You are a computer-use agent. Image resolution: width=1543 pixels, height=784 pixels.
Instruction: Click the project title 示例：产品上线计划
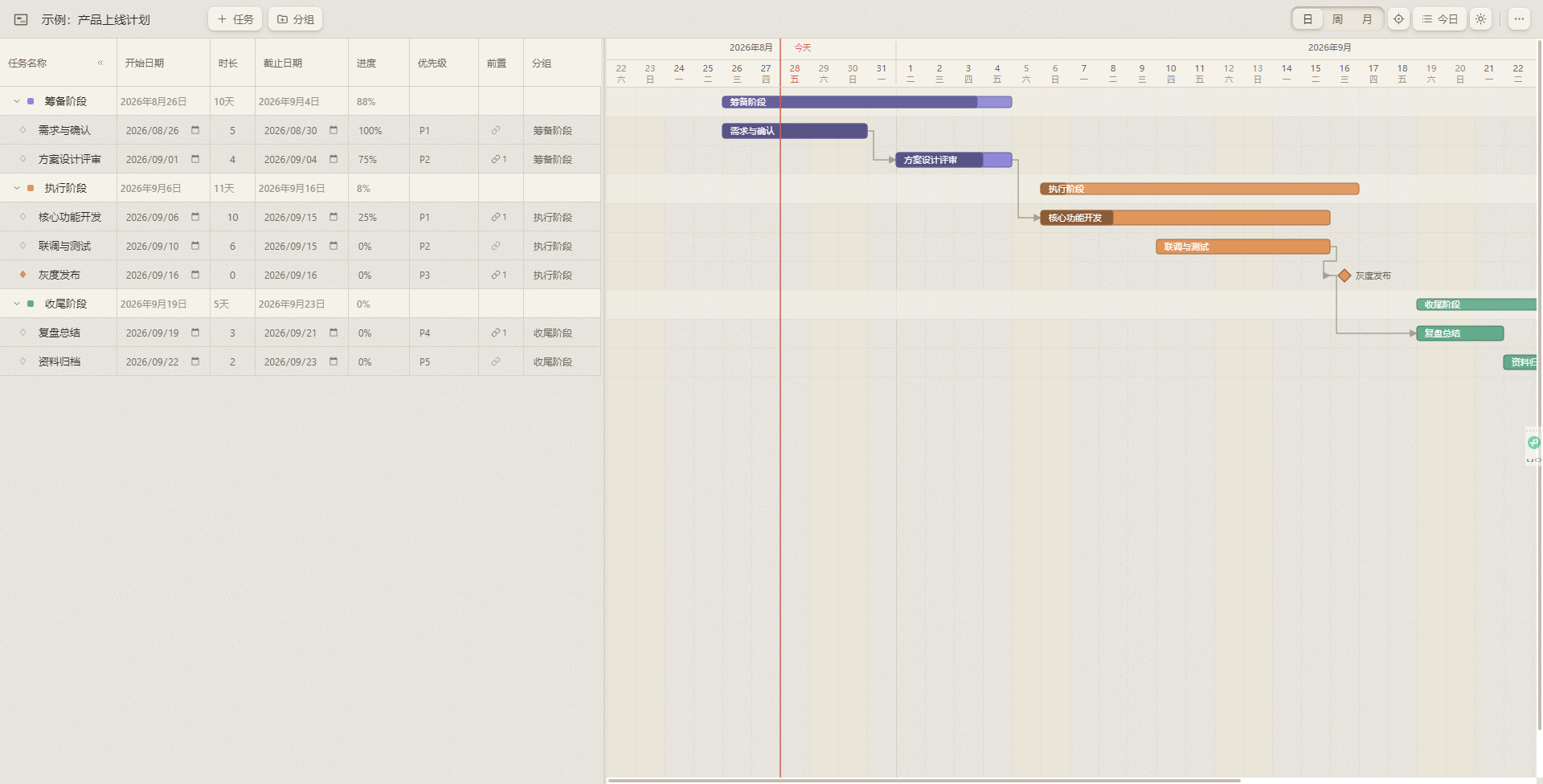[96, 19]
